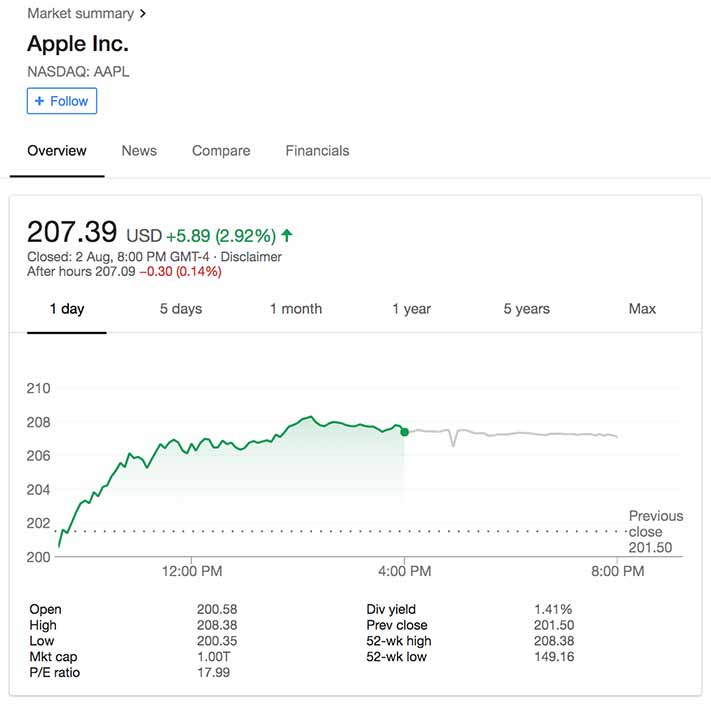
Task: Click the green closing-price dot on chart
Action: tap(404, 432)
